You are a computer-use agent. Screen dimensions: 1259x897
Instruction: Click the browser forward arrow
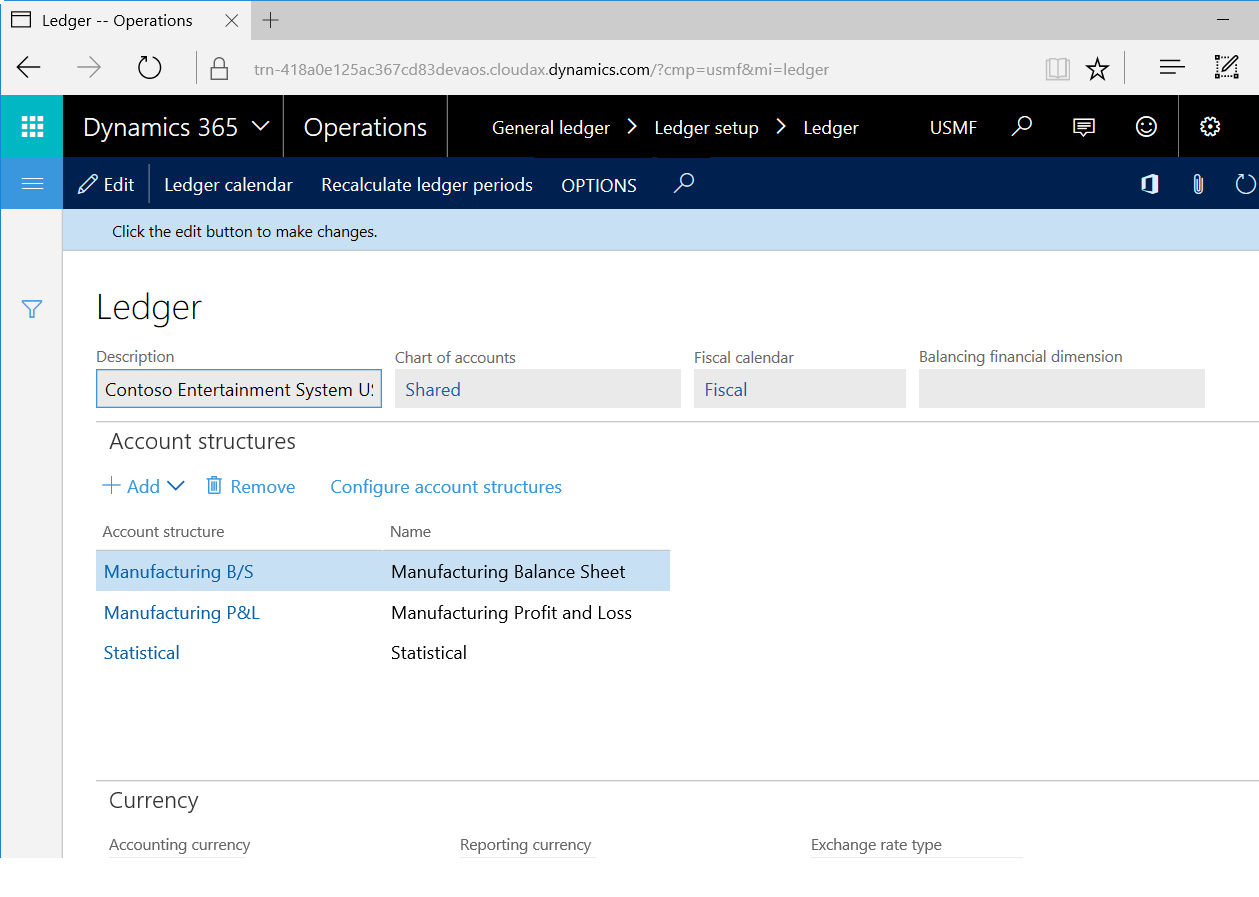(x=89, y=68)
